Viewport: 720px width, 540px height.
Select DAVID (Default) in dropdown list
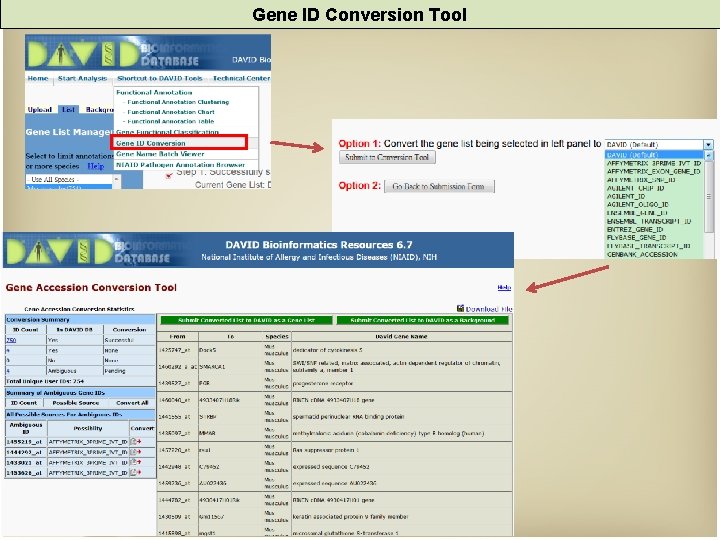pos(655,155)
